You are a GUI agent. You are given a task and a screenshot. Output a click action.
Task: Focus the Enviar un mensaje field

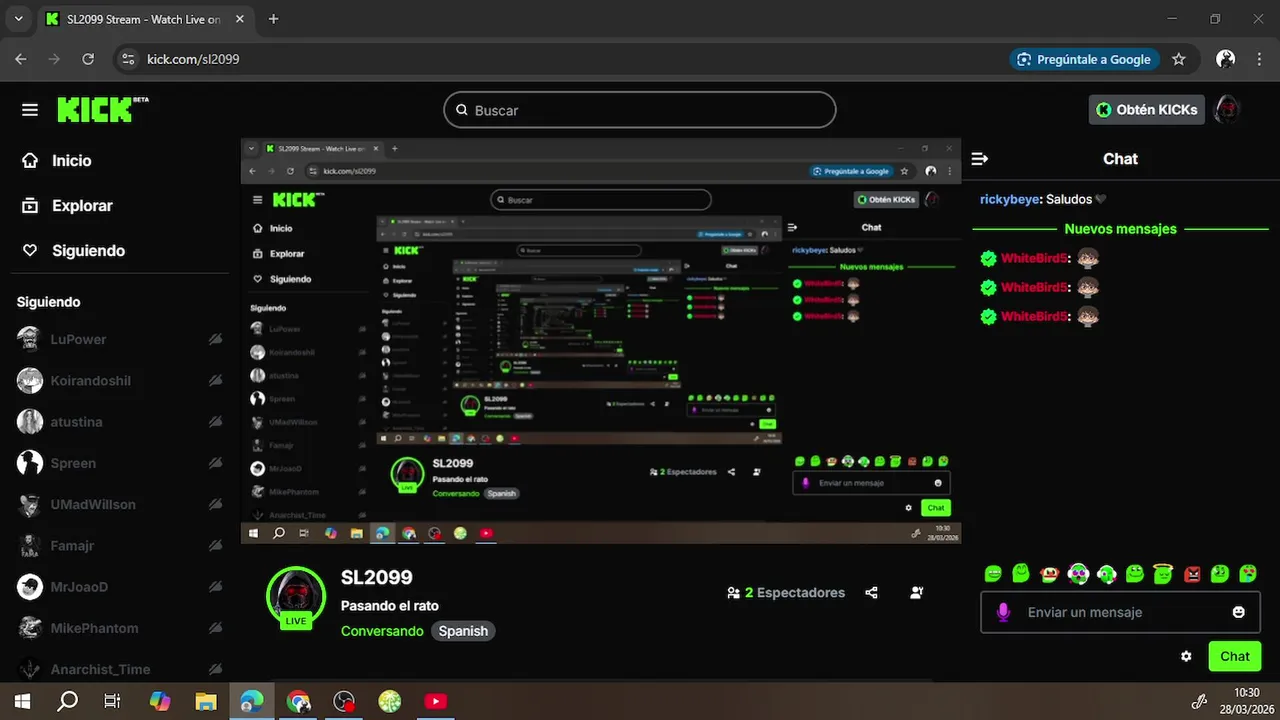pos(1120,612)
